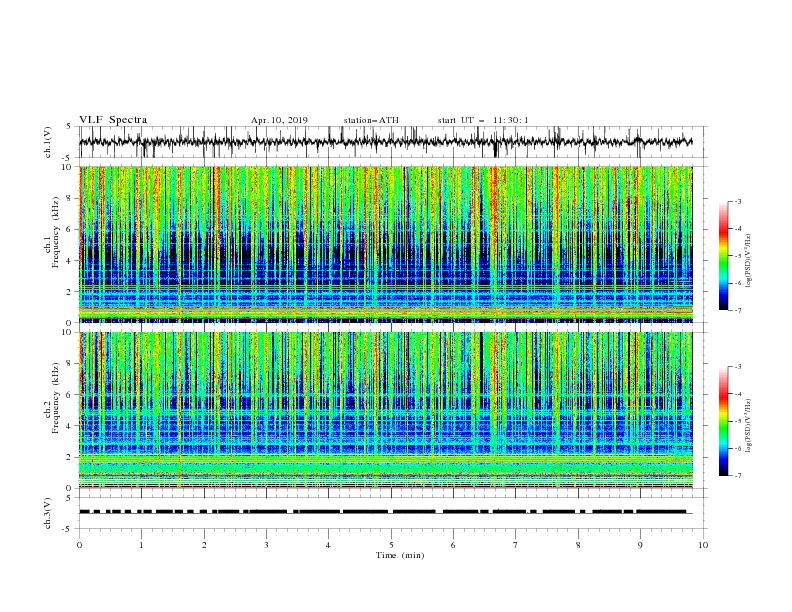Viewport: 792px width, 612px height.
Task: Click the "3" tick on the time axis
Action: coord(266,545)
